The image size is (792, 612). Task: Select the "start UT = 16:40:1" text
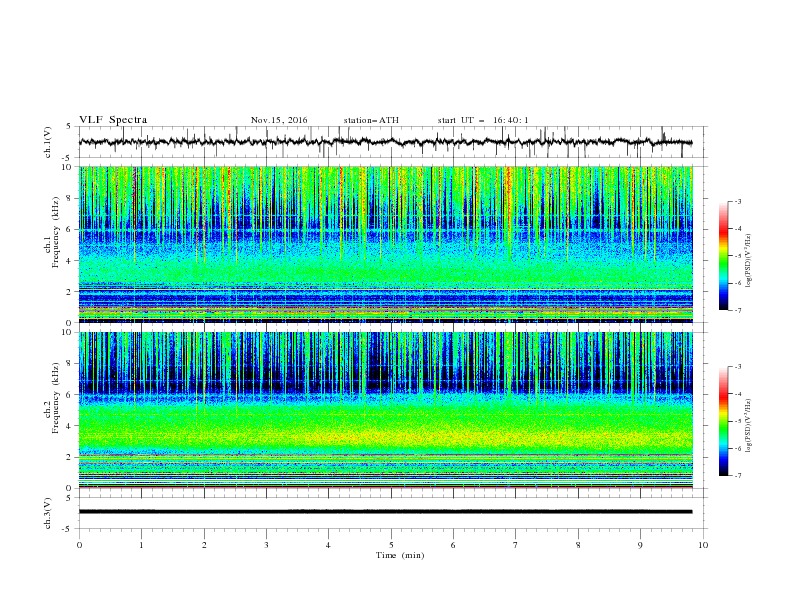(x=483, y=120)
